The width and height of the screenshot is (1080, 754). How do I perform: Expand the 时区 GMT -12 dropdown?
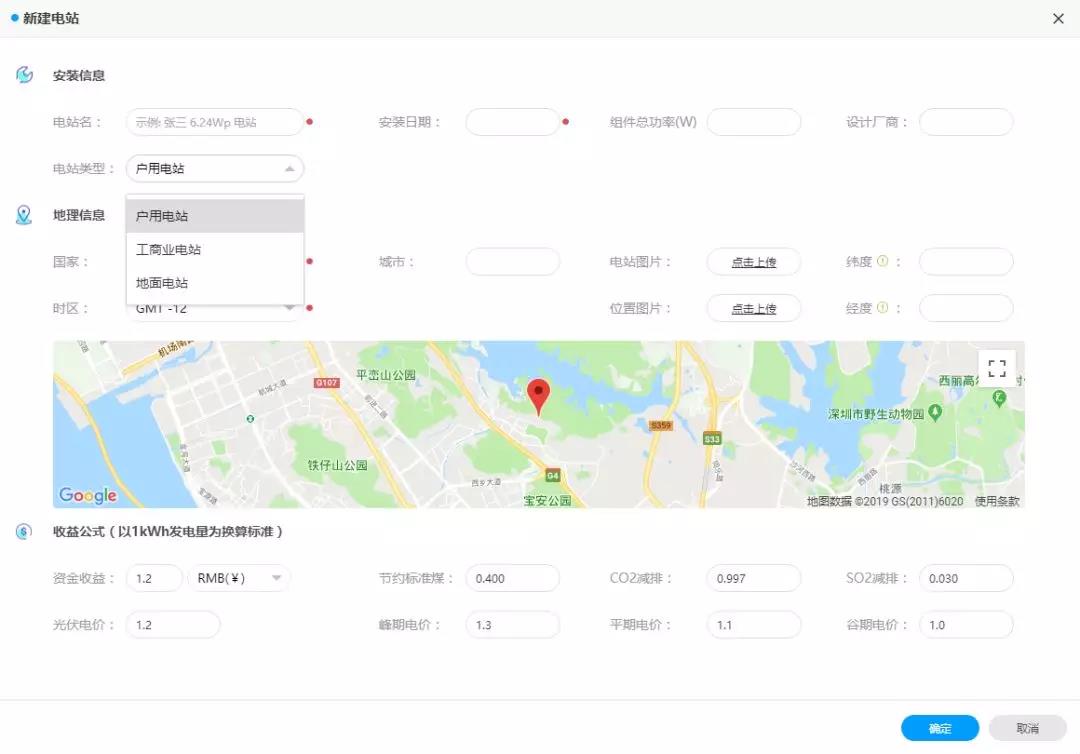[289, 308]
